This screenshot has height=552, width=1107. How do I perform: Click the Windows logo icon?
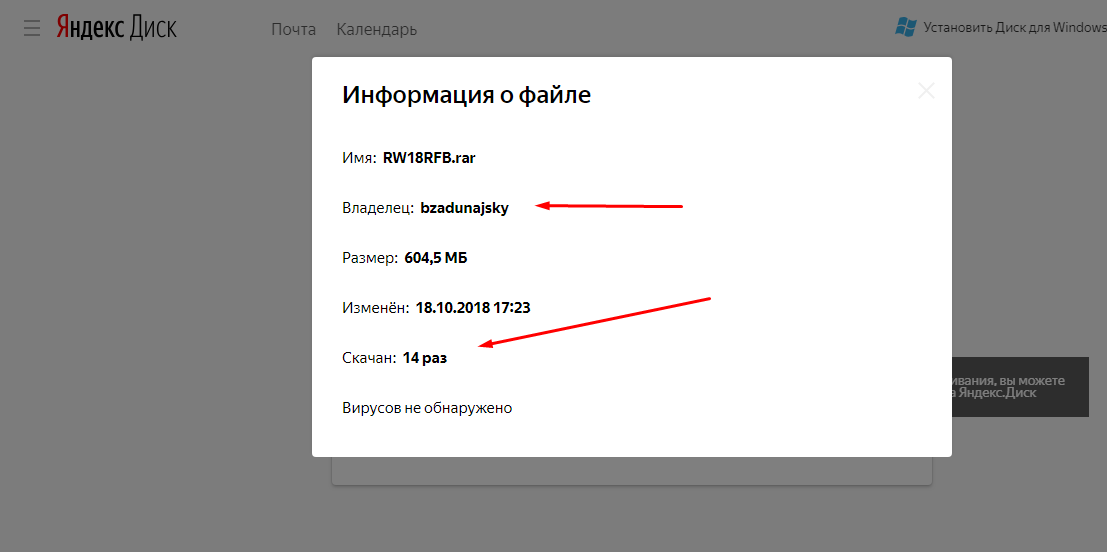pyautogui.click(x=905, y=28)
